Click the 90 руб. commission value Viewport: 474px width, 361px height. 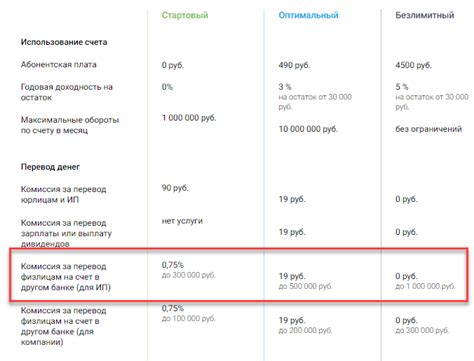pyautogui.click(x=175, y=188)
